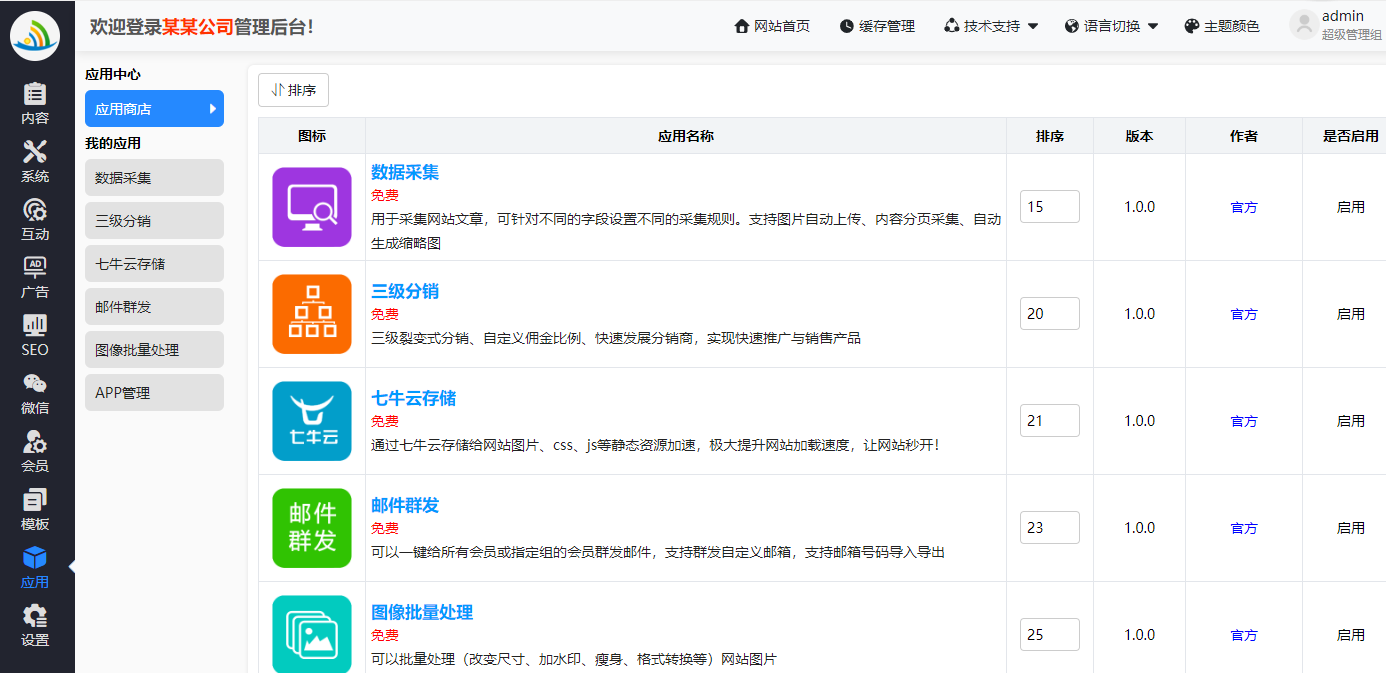This screenshot has height=673, width=1386.
Task: Toggle 启用 status for 邮件群发 row
Action: click(x=1350, y=528)
